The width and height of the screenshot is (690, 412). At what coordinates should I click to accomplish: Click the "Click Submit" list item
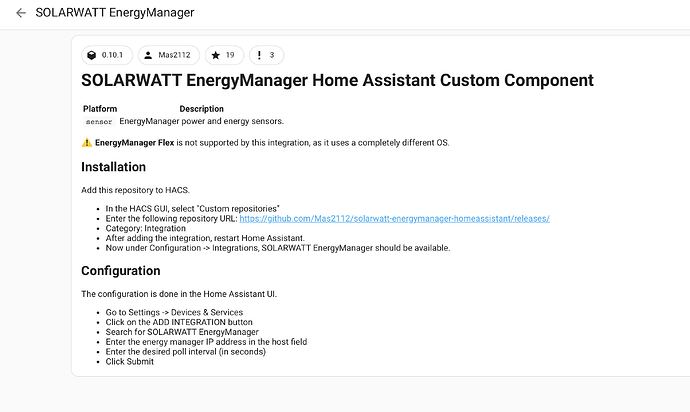pyautogui.click(x=129, y=361)
